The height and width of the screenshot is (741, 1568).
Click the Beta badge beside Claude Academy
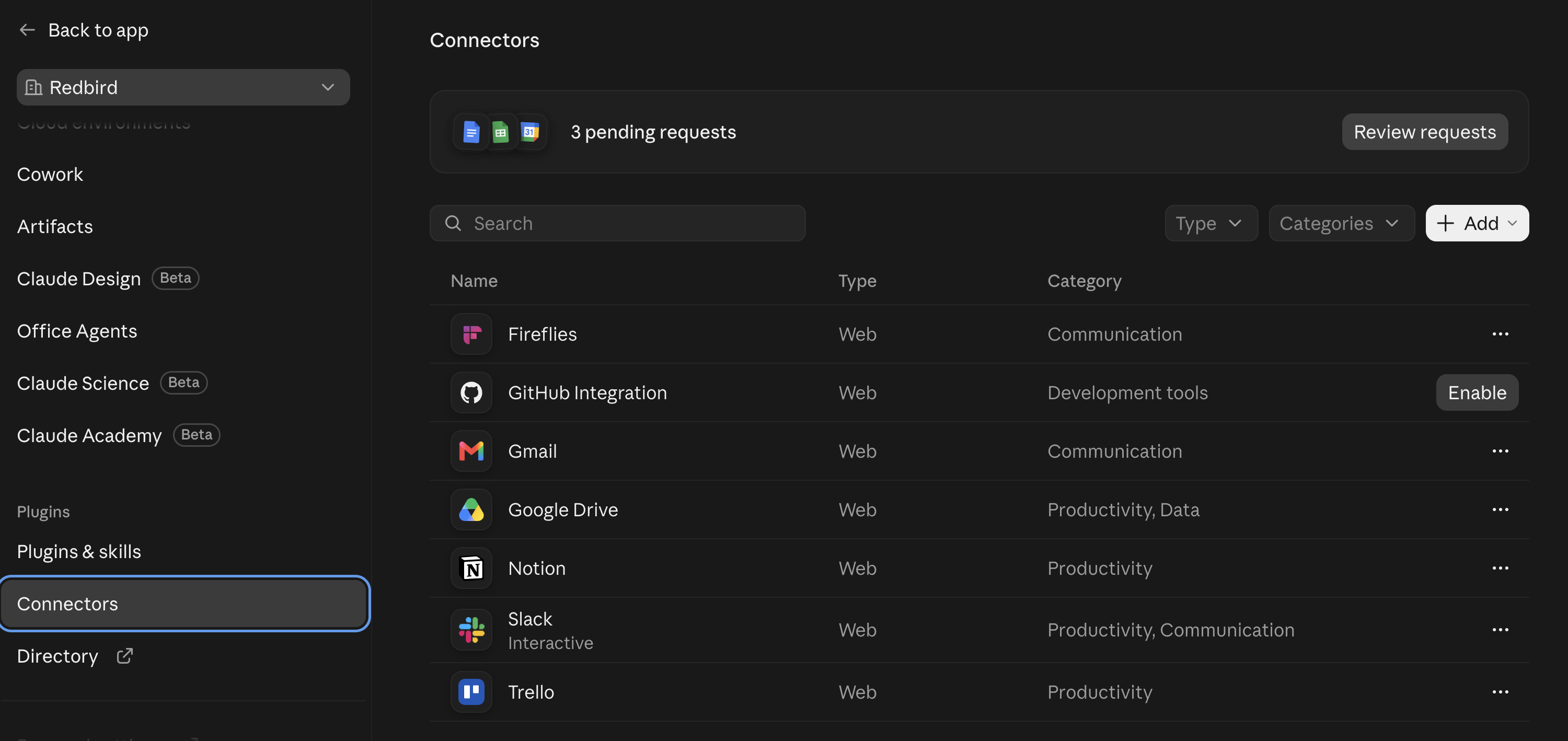tap(197, 435)
